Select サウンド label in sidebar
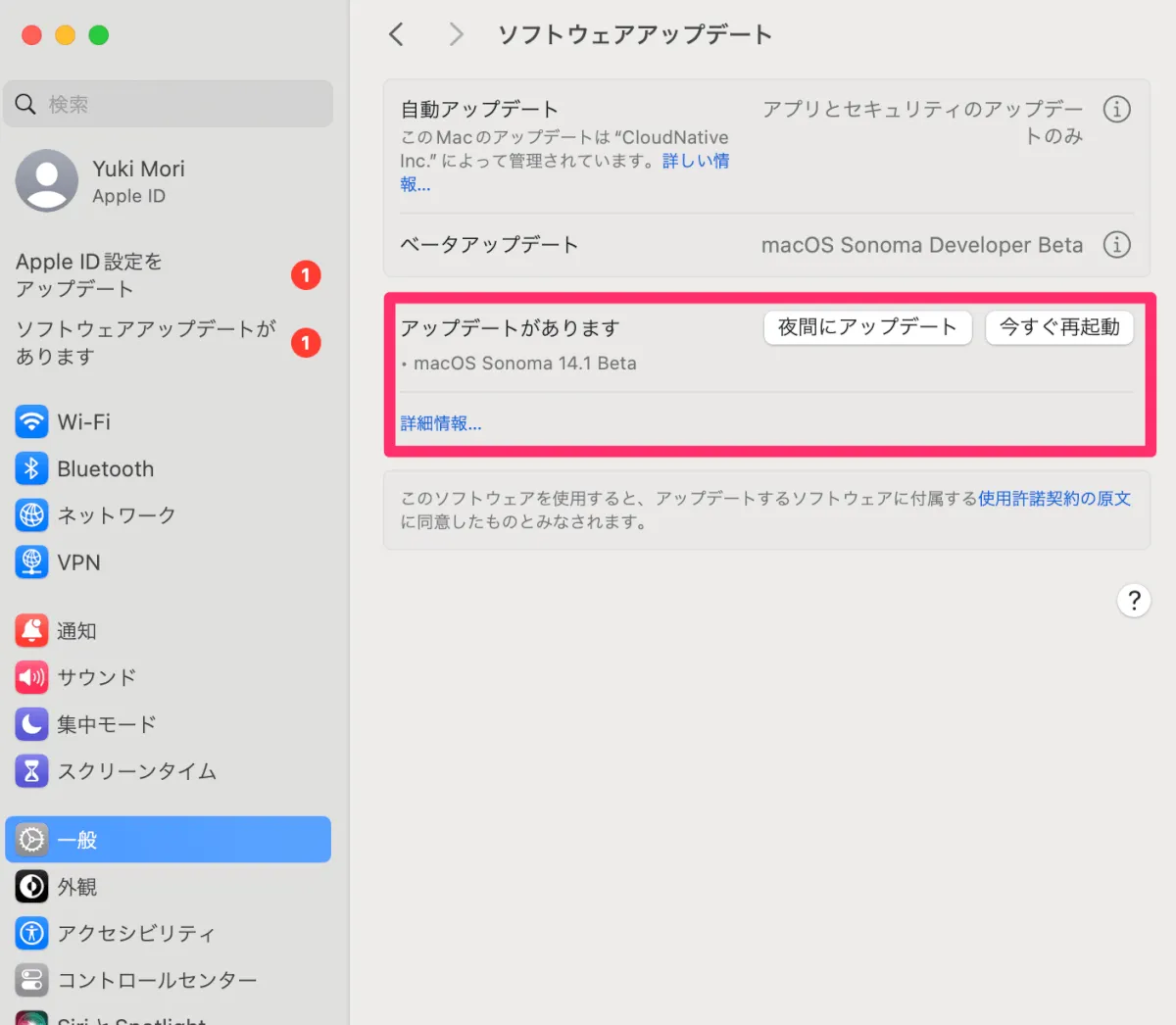 click(x=96, y=677)
